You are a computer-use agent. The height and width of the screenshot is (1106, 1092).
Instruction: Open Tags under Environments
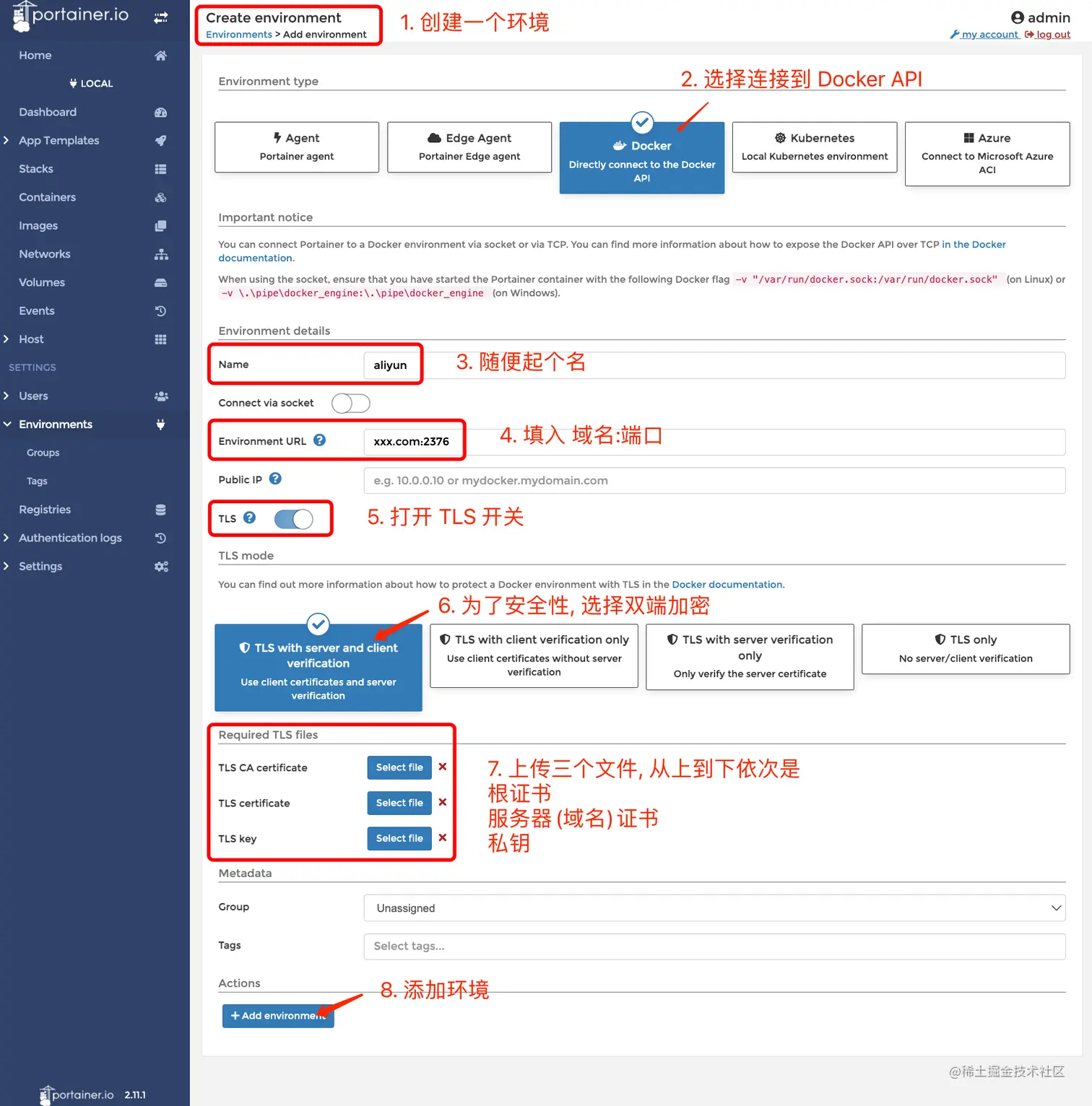pos(37,481)
